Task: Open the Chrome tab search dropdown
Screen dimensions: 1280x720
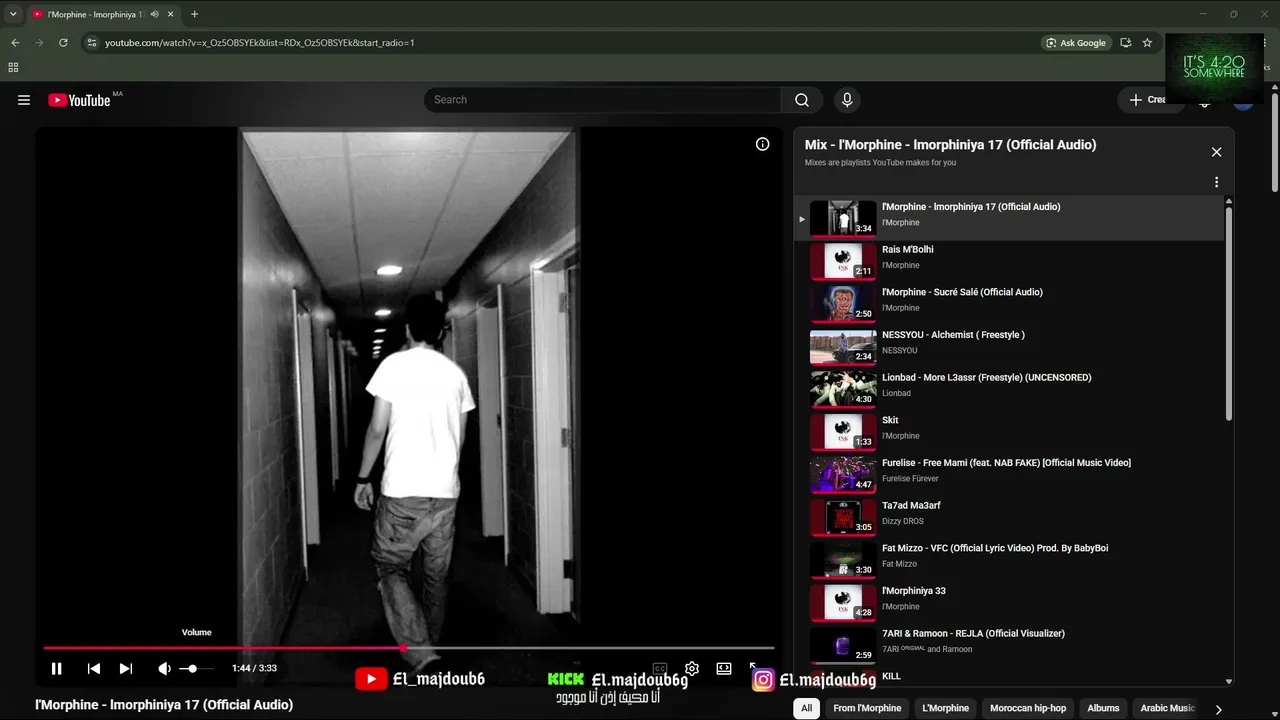Action: coord(13,14)
